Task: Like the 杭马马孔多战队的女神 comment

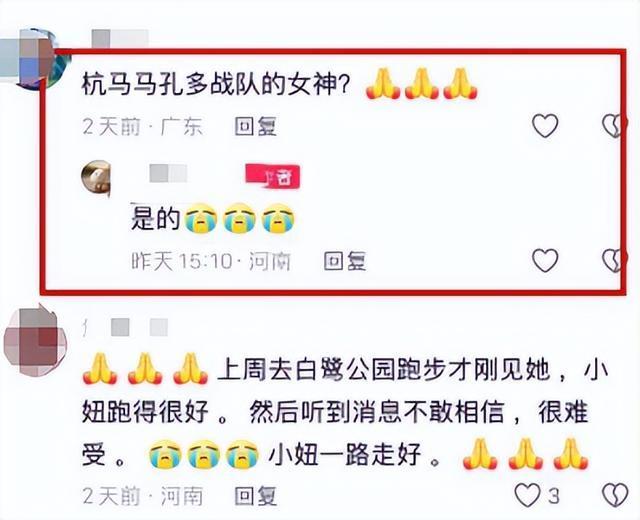Action: pyautogui.click(x=545, y=126)
